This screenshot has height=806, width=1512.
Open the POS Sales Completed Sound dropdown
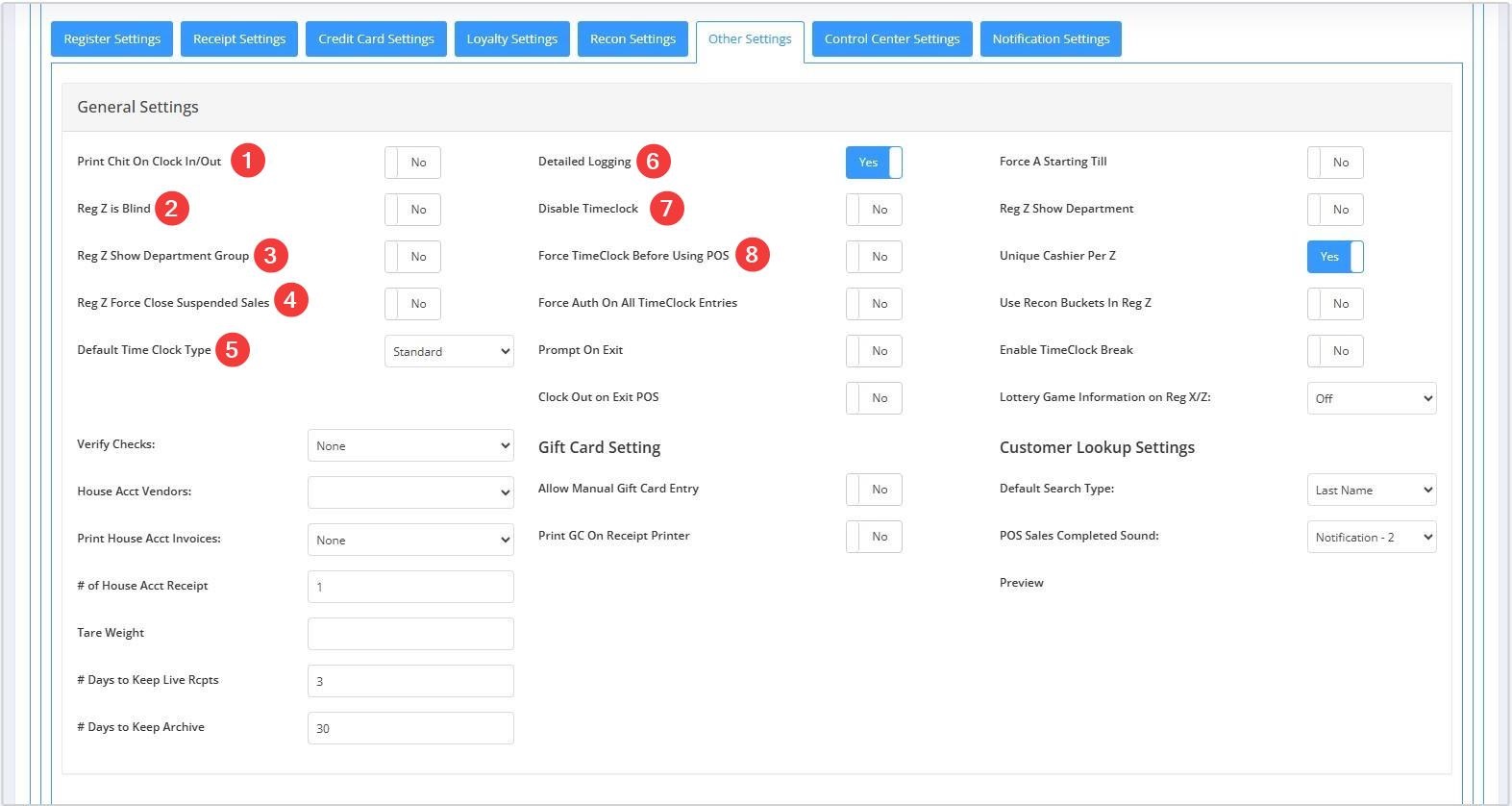1371,537
